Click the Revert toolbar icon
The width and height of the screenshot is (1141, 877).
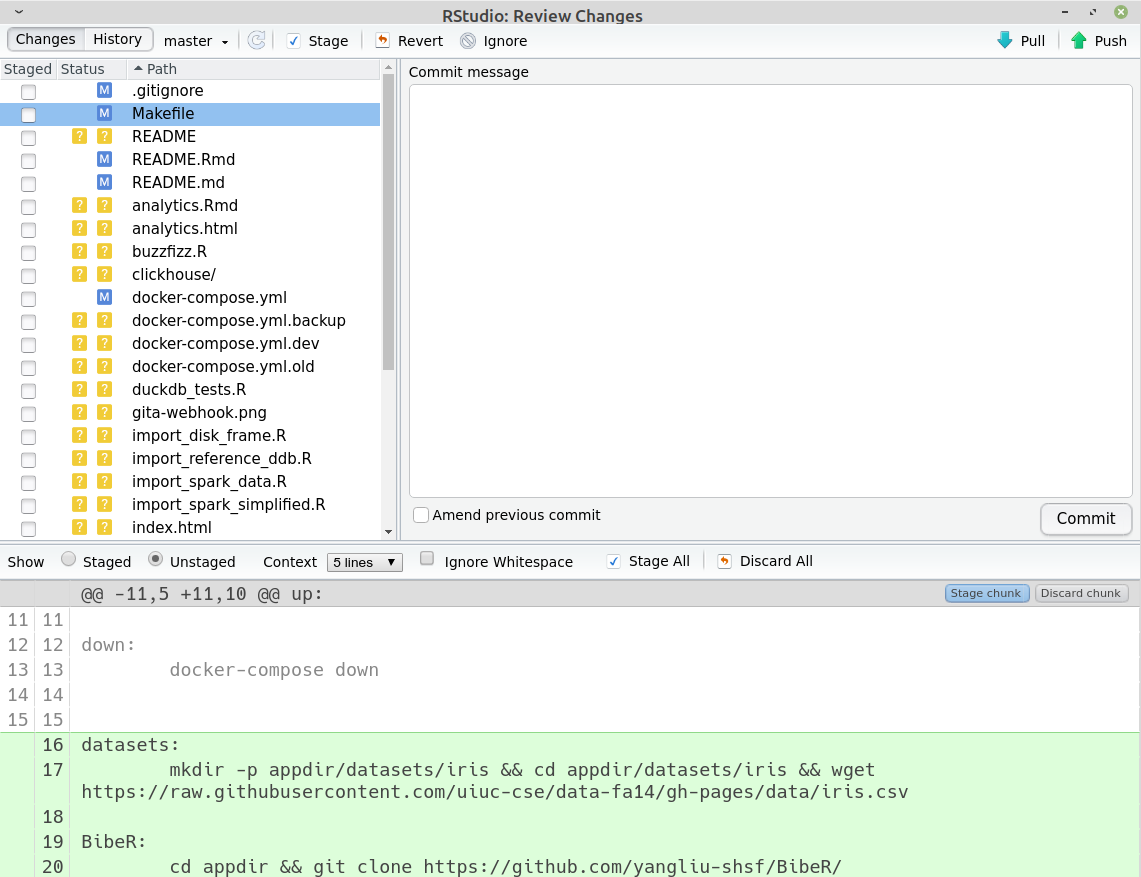(383, 41)
